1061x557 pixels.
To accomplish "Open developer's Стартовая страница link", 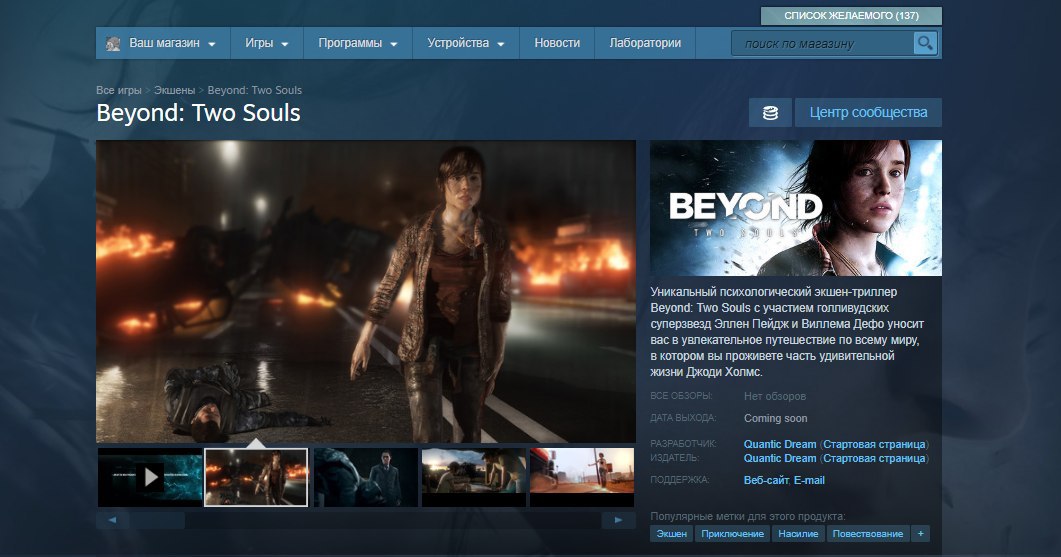I will 874,444.
